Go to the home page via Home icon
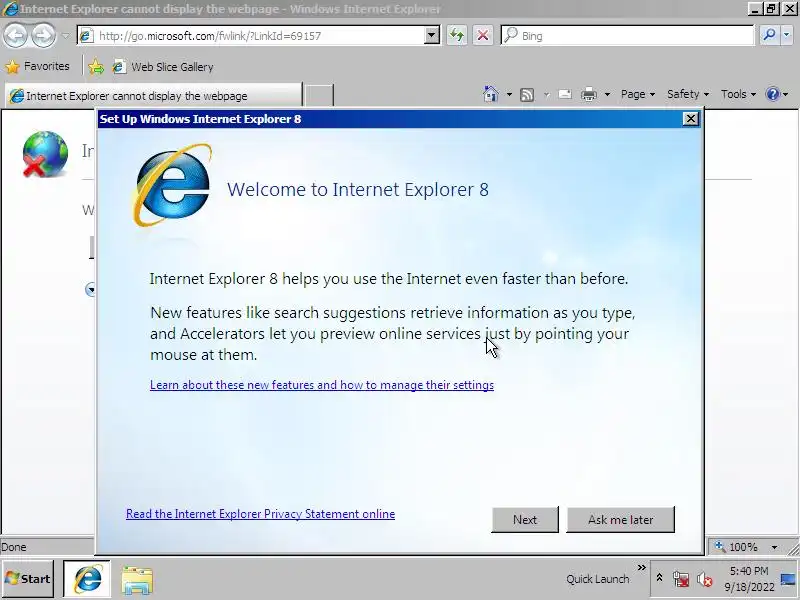 tap(490, 94)
